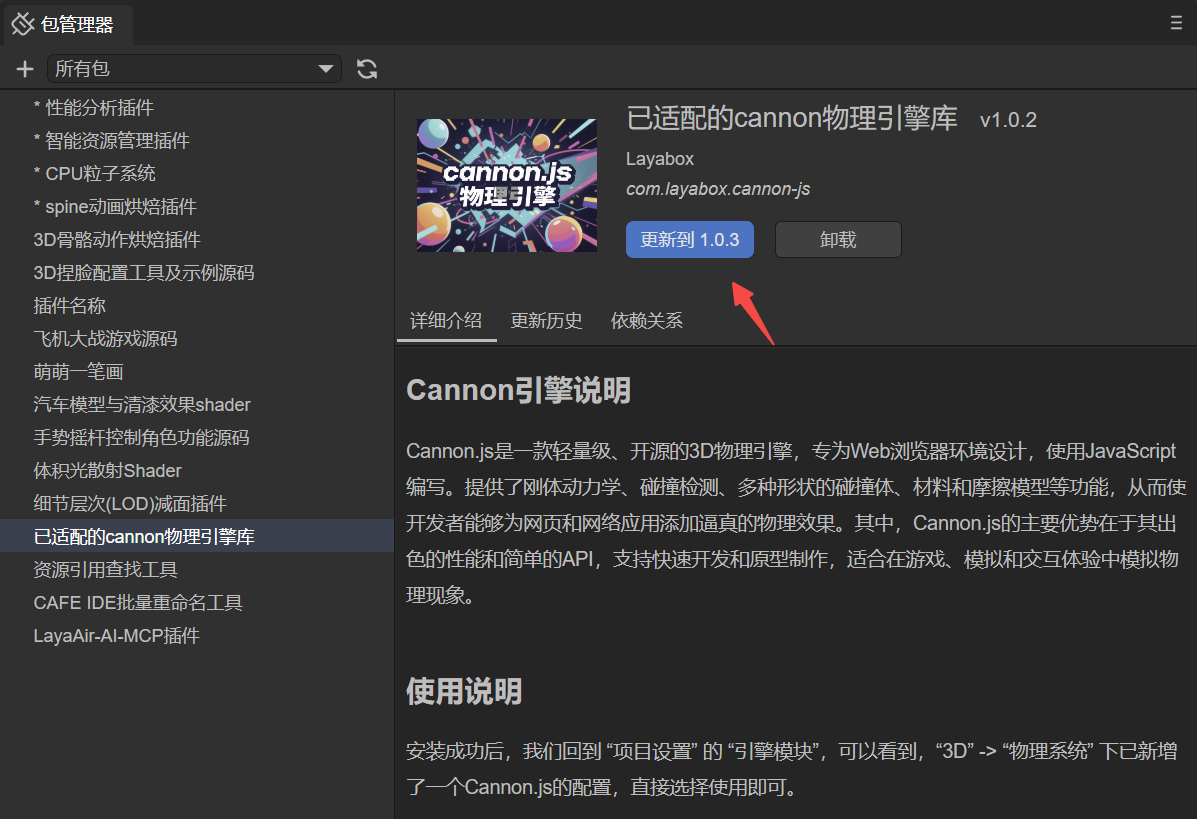Open the panel hamburger menu

(x=1176, y=23)
